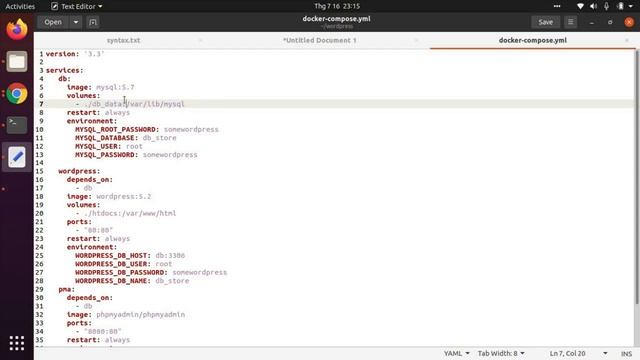The image size is (640, 360).
Task: Expand the Open recent files dropdown arrow
Action: [76, 22]
